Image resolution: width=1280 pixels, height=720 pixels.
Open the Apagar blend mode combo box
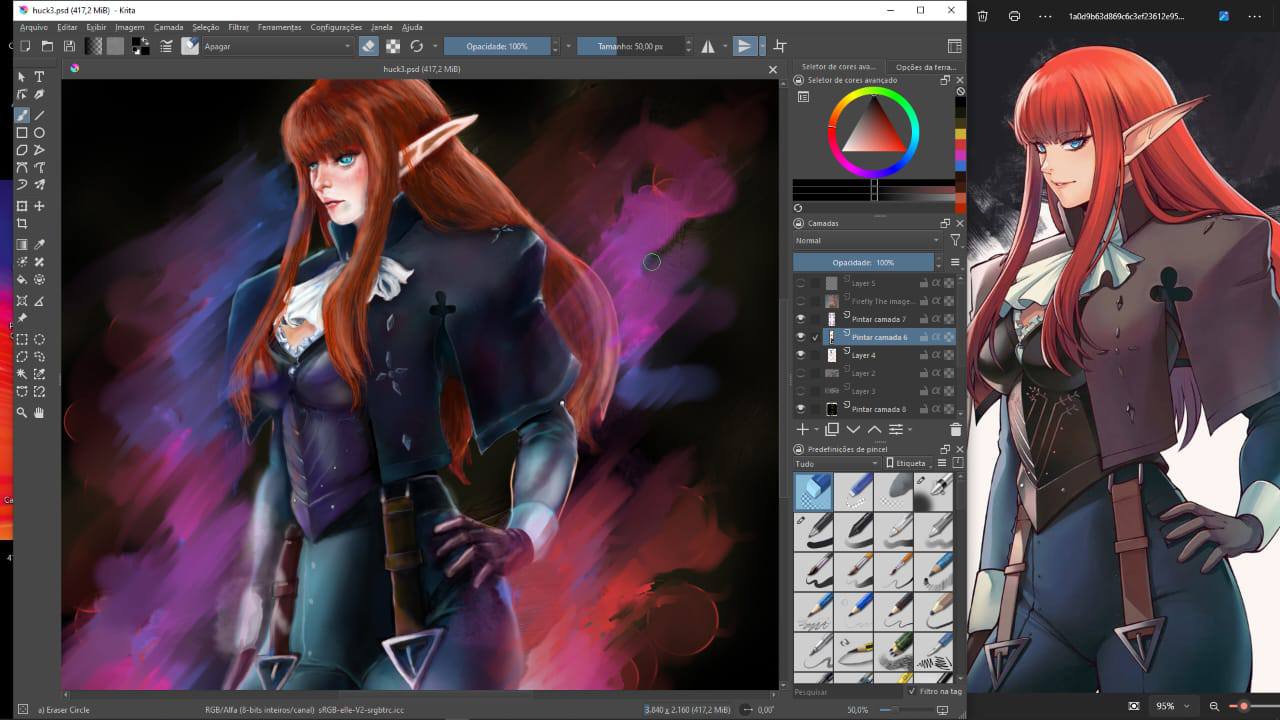coord(277,46)
